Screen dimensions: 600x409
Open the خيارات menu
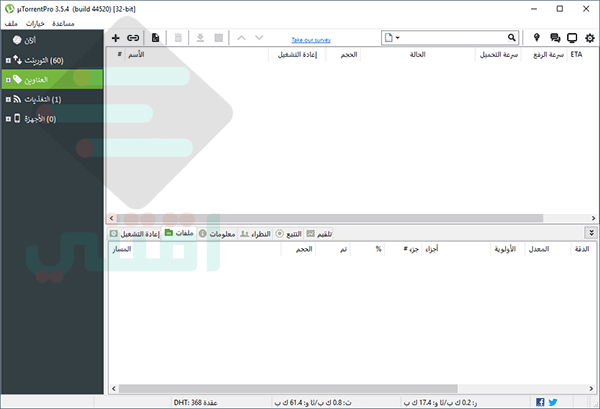(35, 24)
